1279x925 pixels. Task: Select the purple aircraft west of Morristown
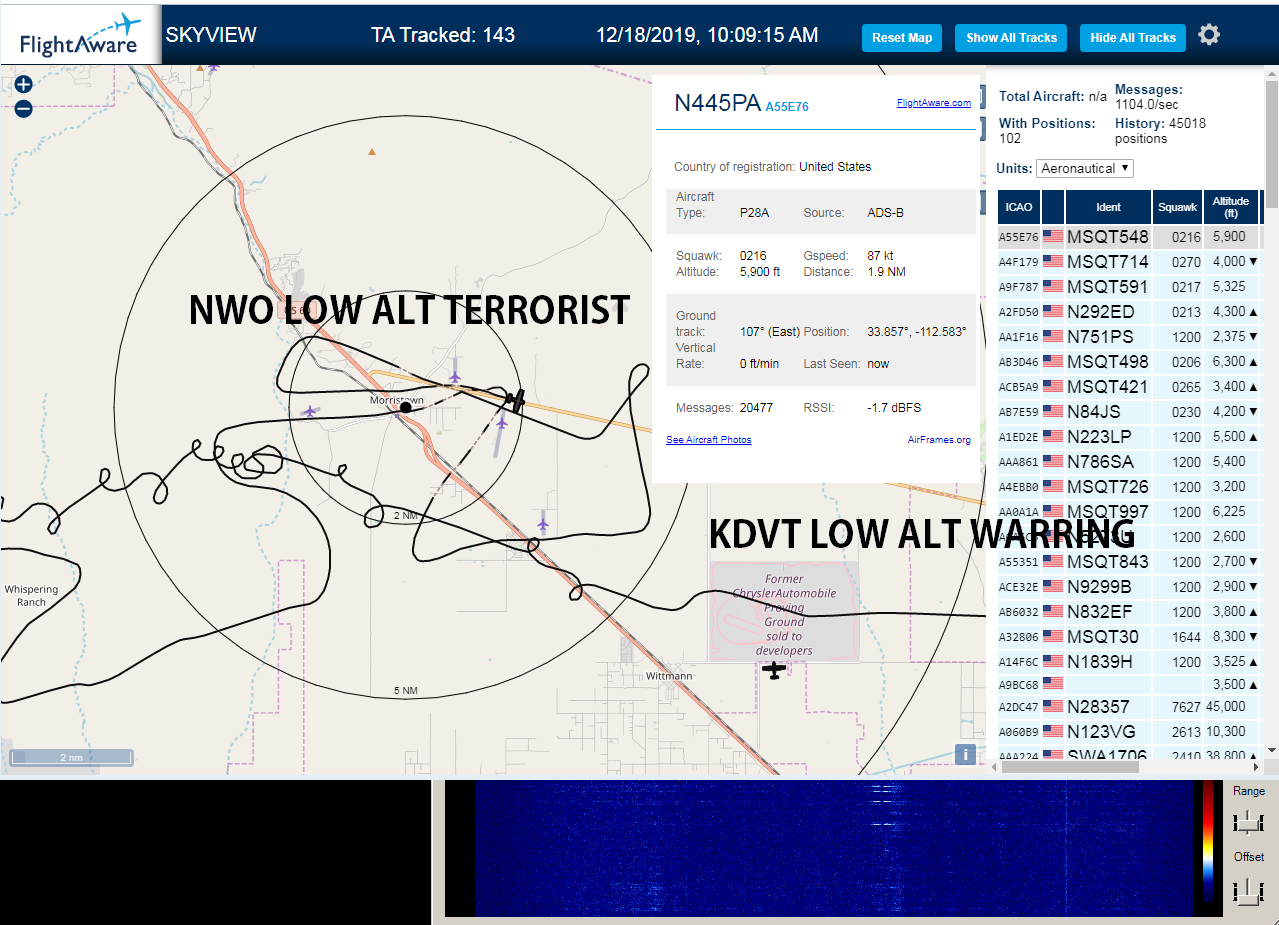tap(310, 411)
